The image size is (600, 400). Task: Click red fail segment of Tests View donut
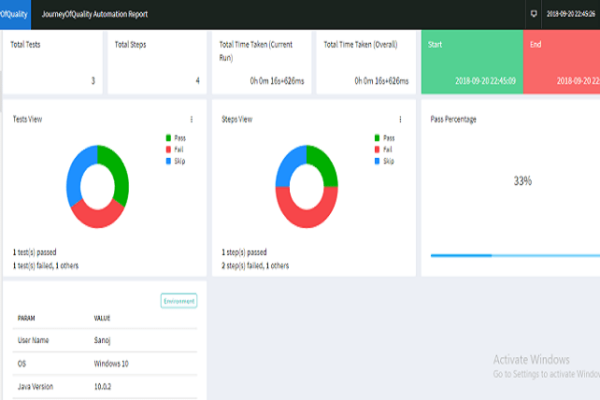97,217
